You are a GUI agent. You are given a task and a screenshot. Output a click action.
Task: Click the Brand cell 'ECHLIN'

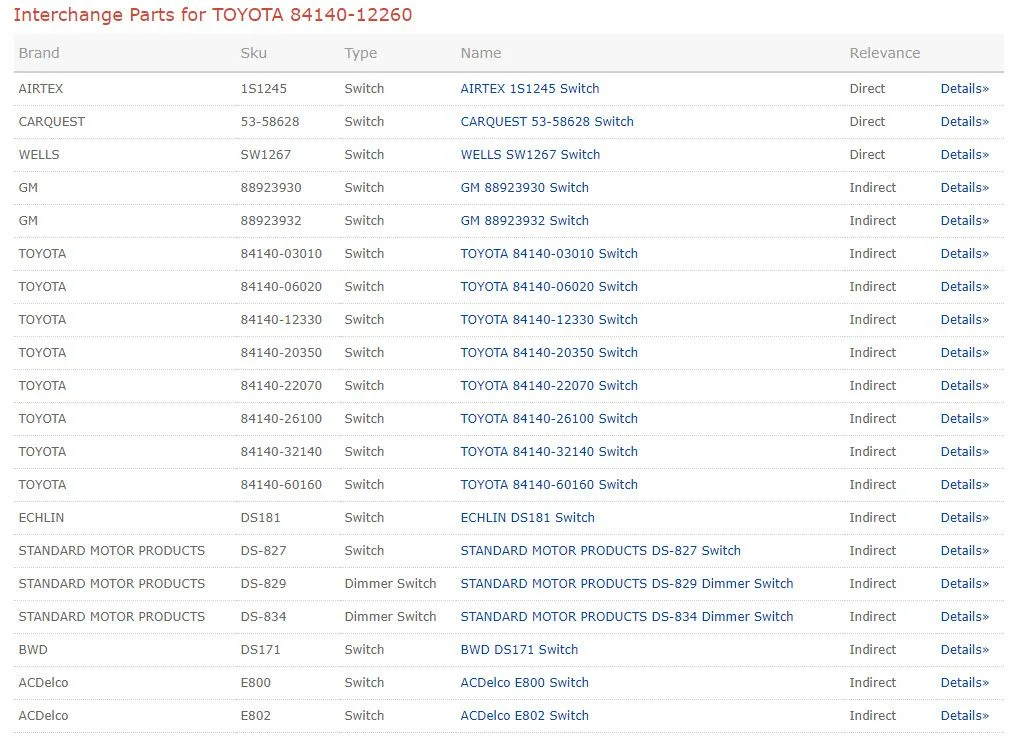(41, 518)
